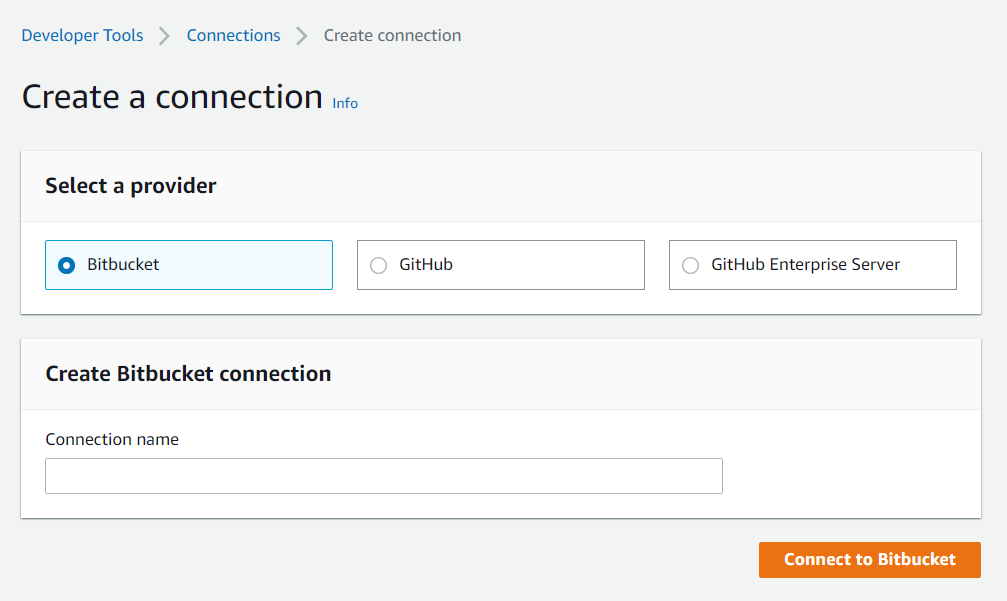Click the GitHub Enterprise Server provider card

pyautogui.click(x=812, y=264)
